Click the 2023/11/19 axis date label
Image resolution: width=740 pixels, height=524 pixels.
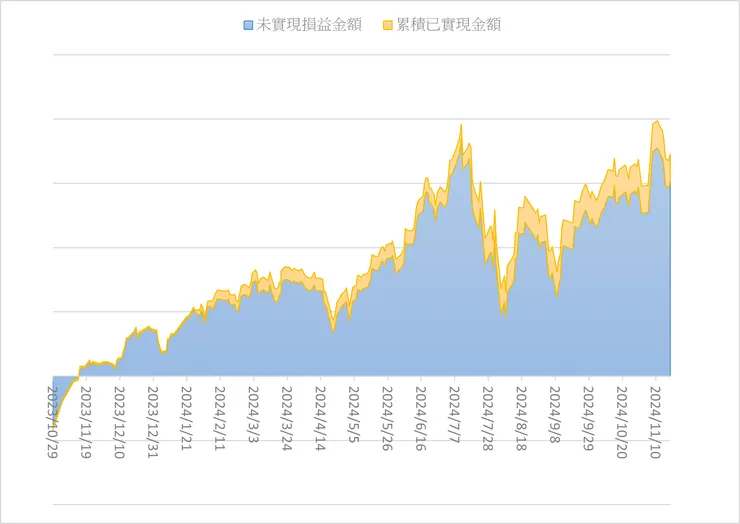[86, 423]
